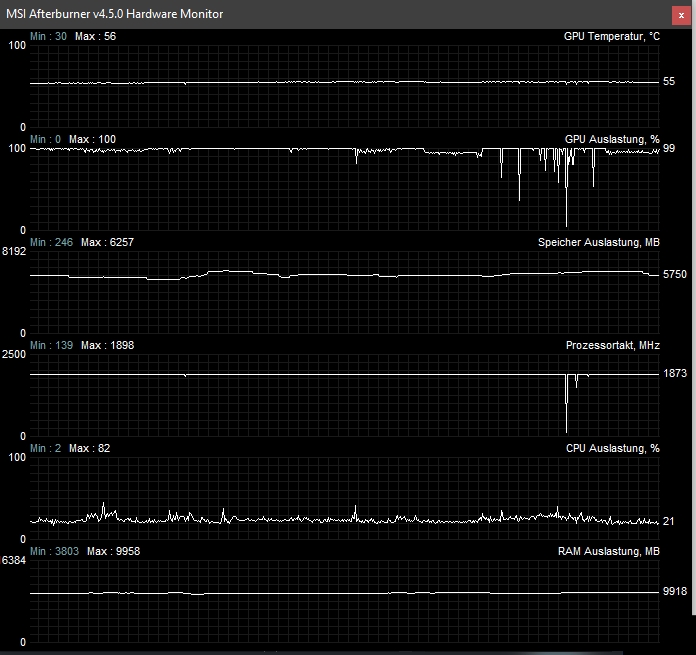
Task: Click the 6384 axis label of the RAM graph
Action: click(x=14, y=560)
